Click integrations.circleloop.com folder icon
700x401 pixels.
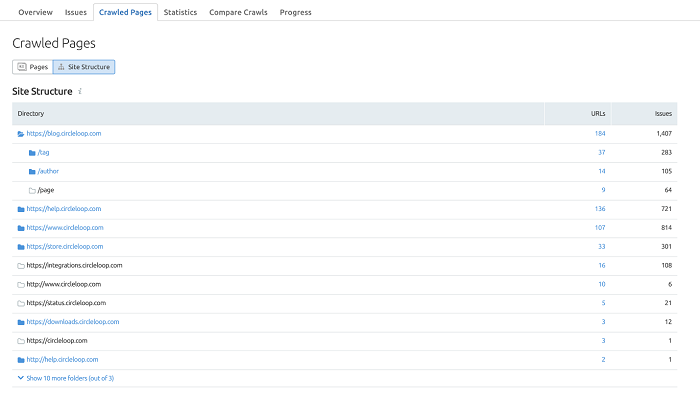21,266
